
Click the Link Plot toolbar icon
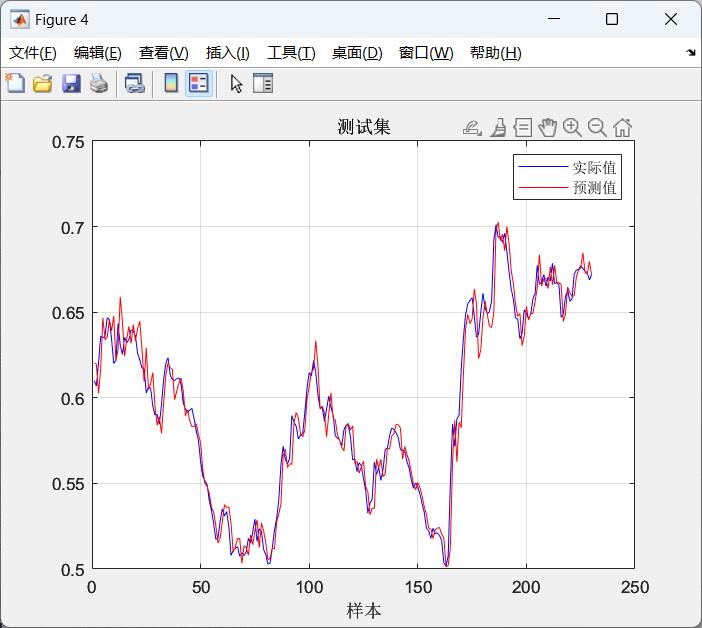pos(134,84)
